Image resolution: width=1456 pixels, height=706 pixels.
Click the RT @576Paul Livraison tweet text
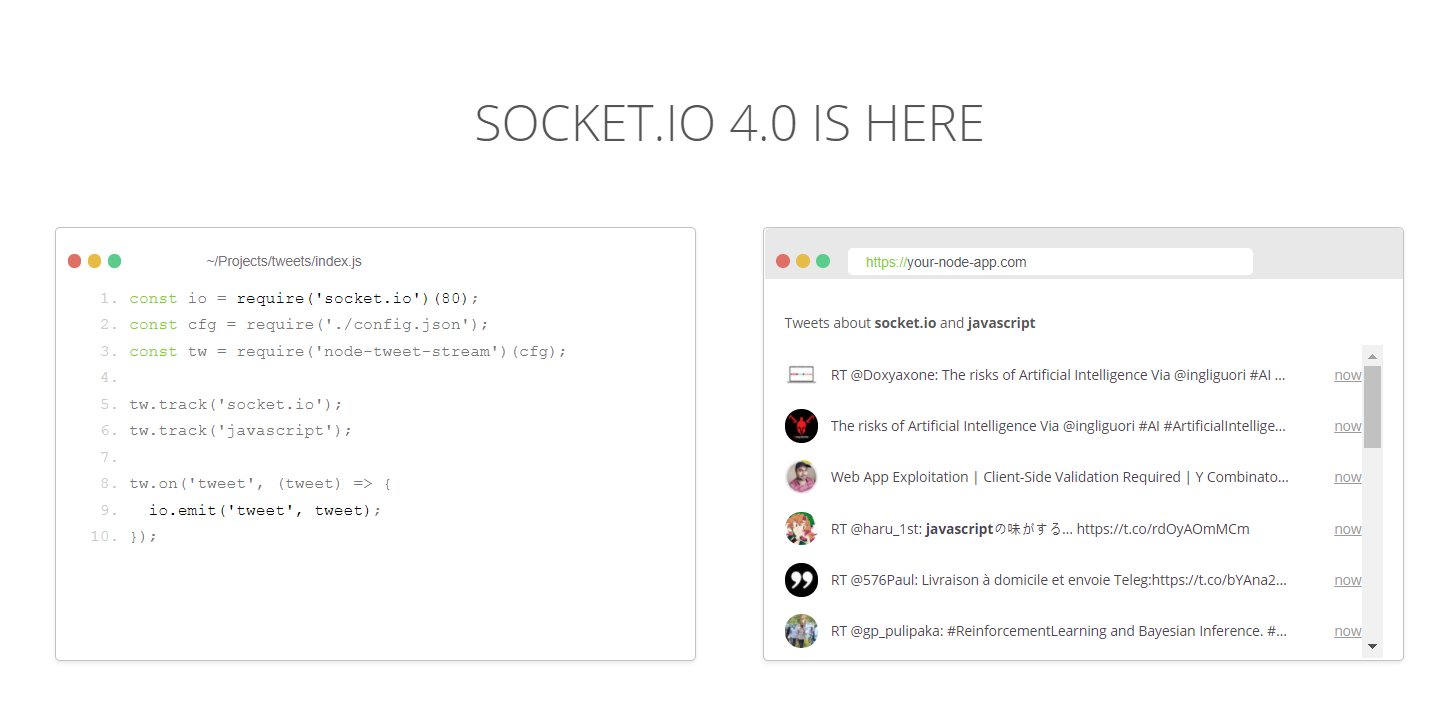click(x=1059, y=580)
